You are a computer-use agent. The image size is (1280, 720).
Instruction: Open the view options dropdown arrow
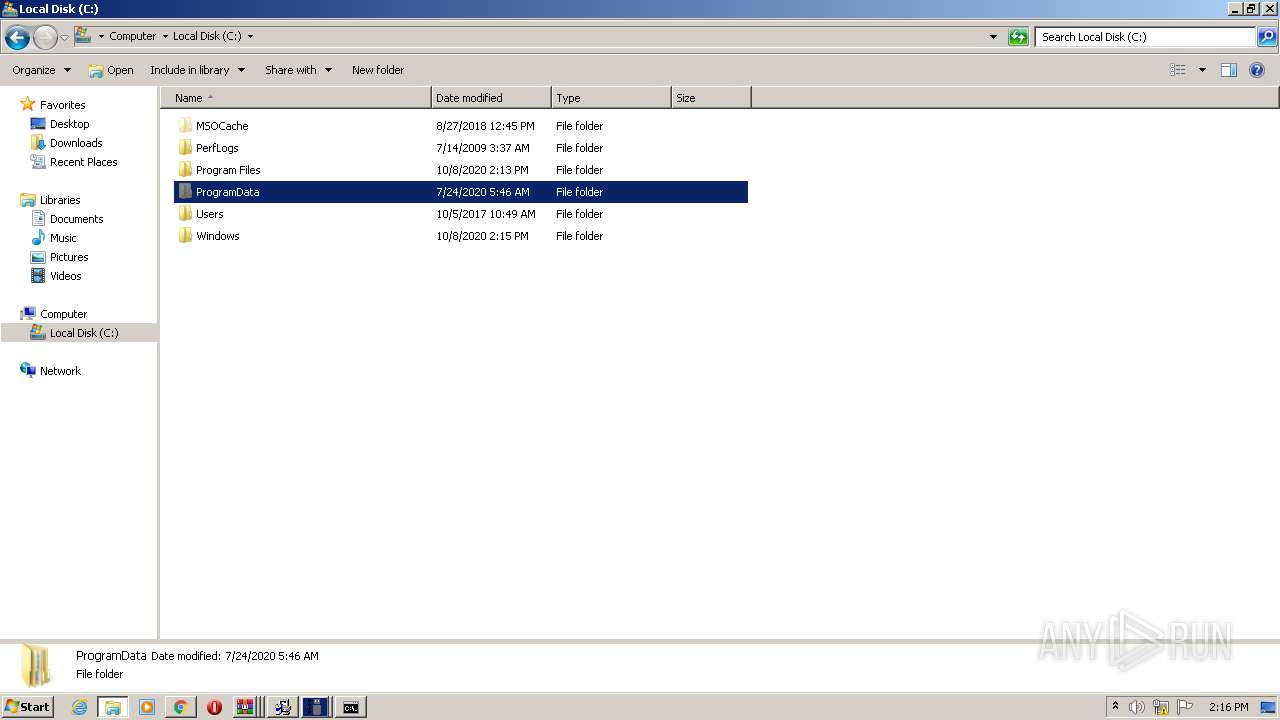(x=1202, y=70)
